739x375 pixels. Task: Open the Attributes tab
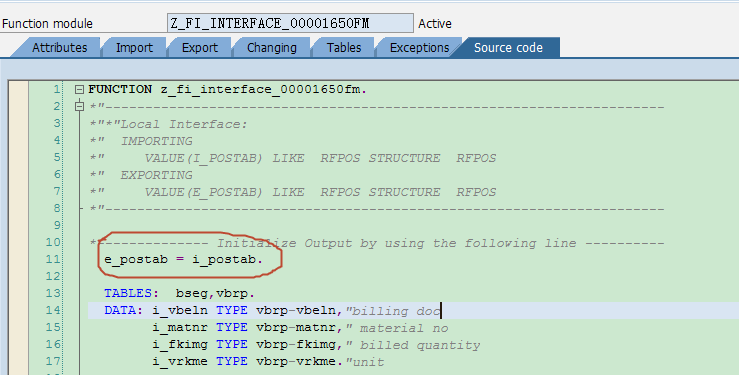(x=59, y=48)
